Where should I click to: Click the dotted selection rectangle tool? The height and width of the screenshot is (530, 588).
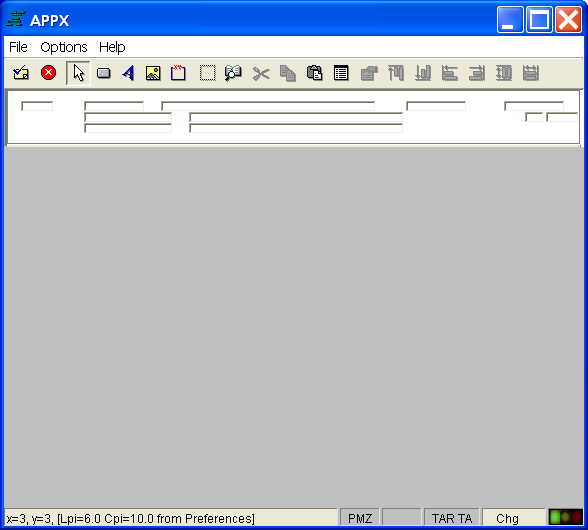(x=207, y=73)
